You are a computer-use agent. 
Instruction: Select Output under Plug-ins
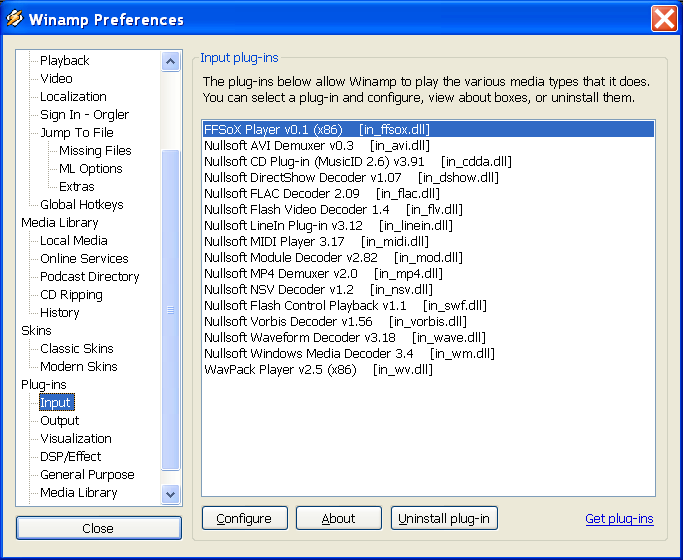coord(59,421)
